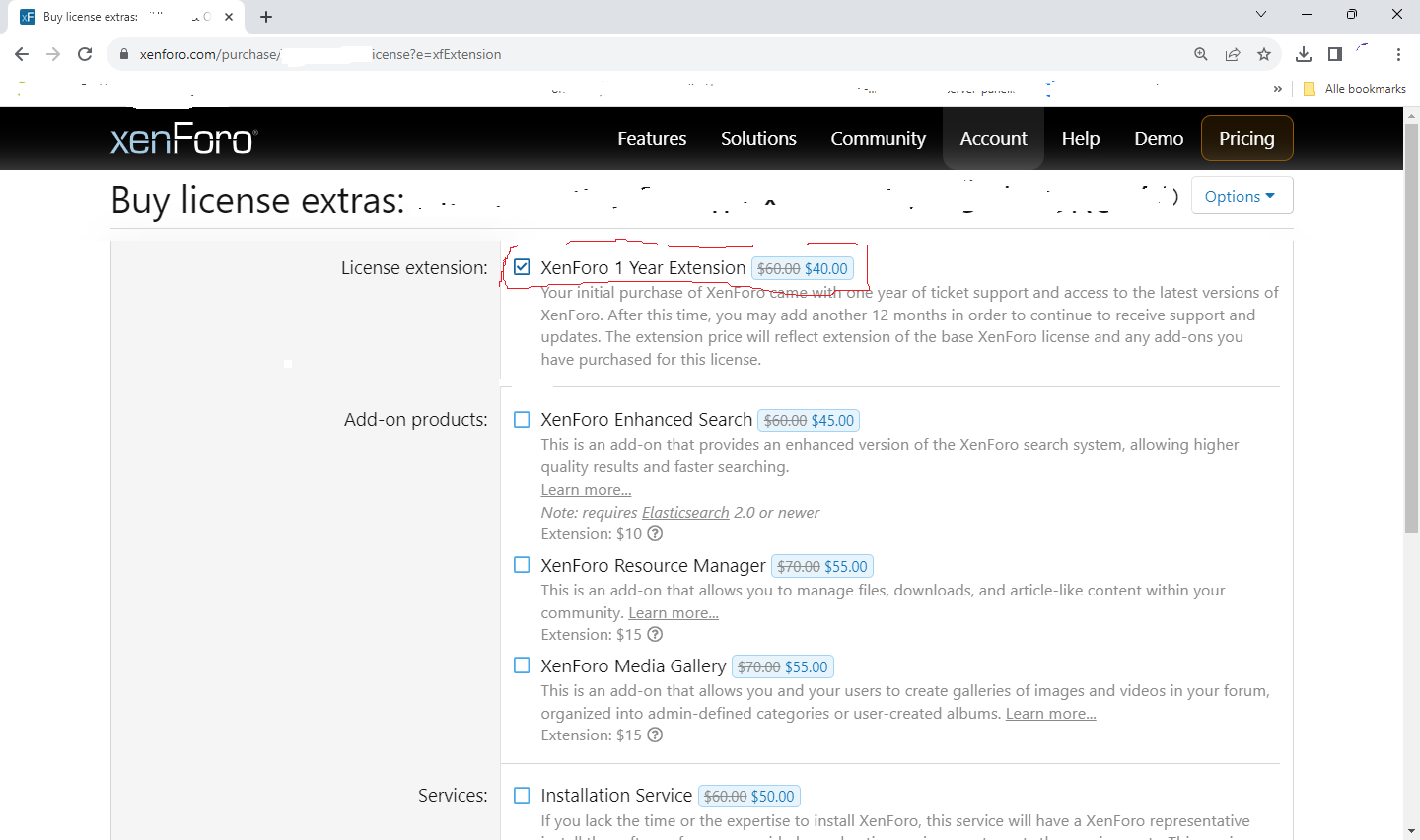Viewport: 1420px width, 840px height.
Task: Click the Add-on products label
Action: pos(416,420)
